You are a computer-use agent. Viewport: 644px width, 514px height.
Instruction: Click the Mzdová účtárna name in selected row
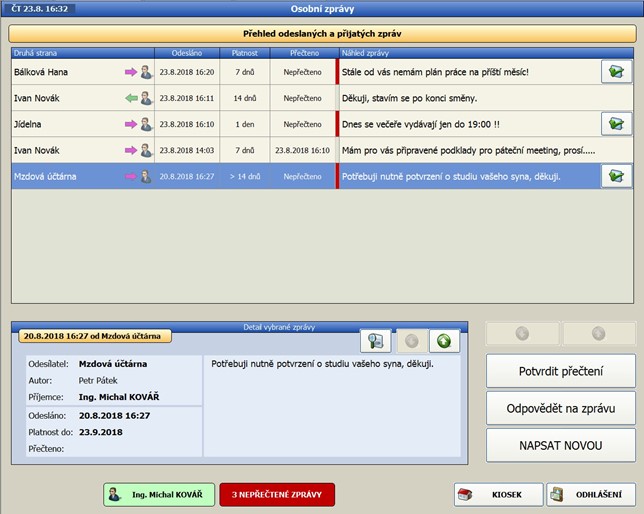[45, 176]
